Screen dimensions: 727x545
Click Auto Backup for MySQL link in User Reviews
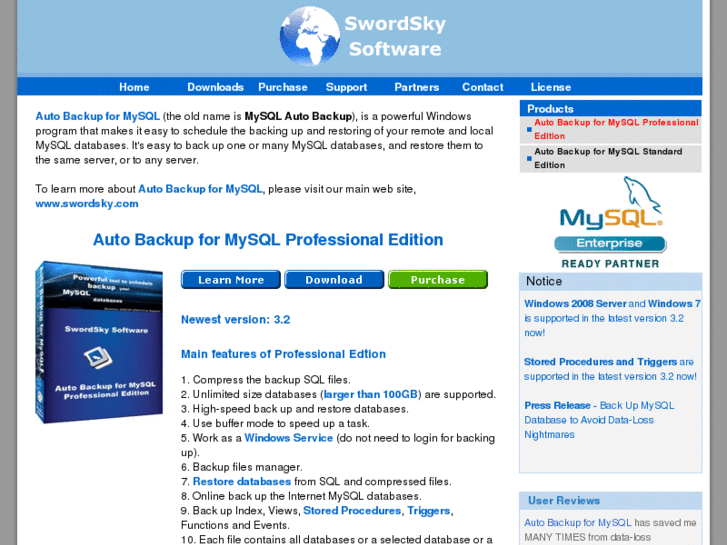tap(578, 523)
